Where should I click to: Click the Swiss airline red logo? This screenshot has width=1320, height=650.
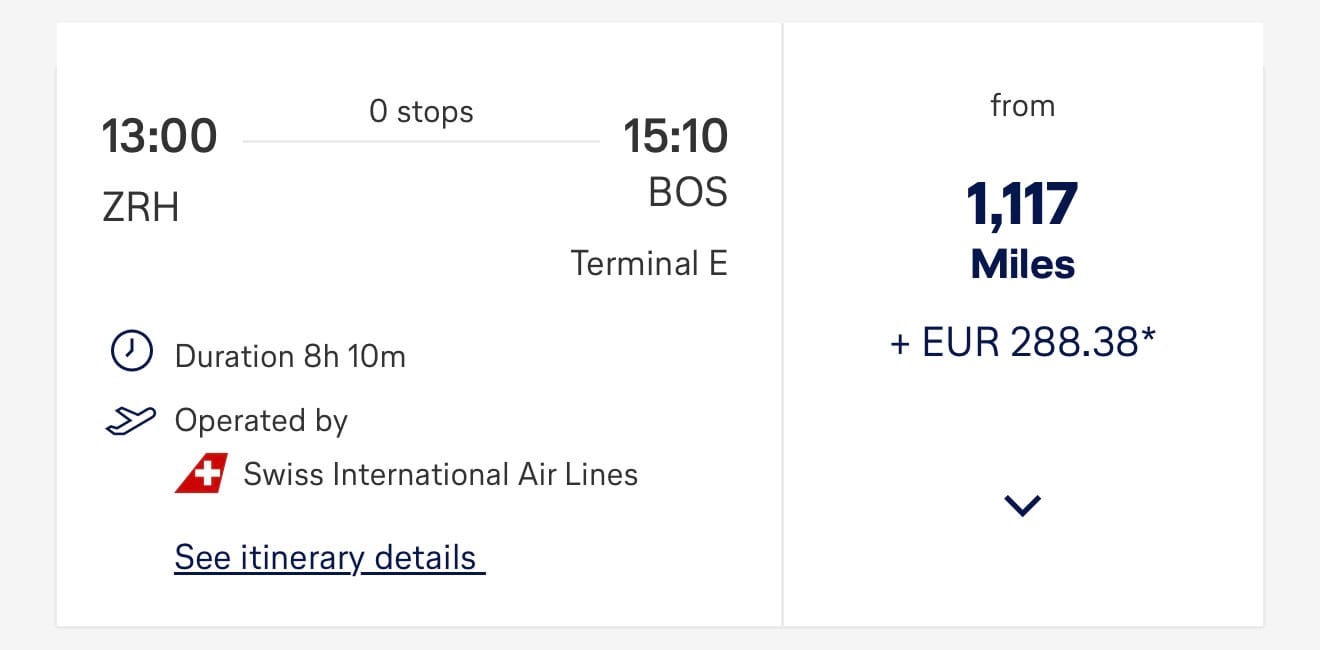202,474
